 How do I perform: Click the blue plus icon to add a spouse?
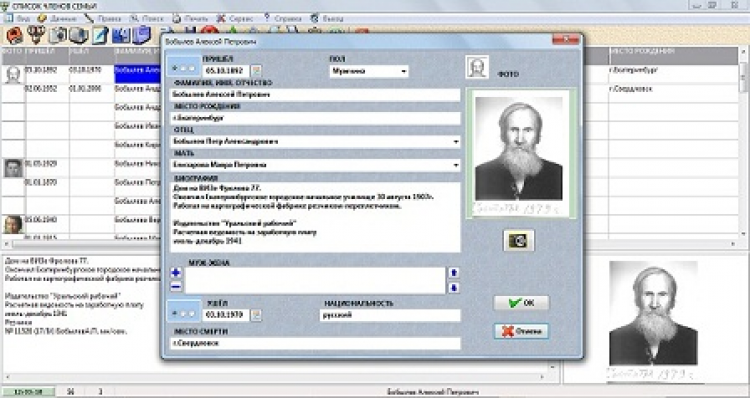click(176, 273)
